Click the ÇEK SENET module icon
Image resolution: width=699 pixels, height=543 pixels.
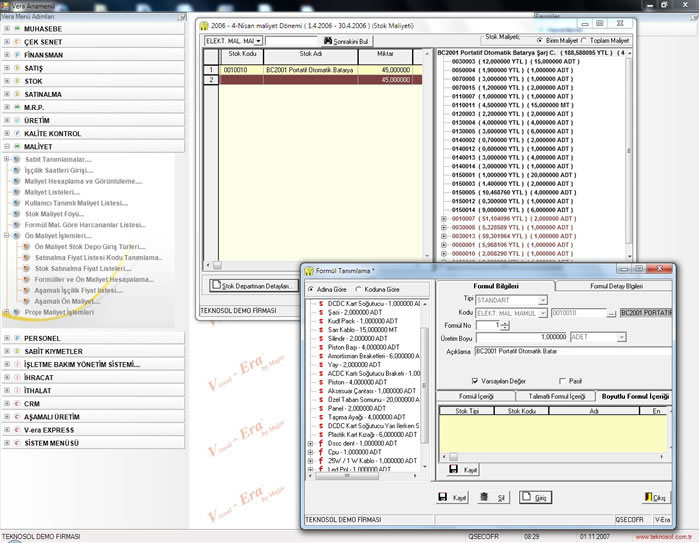[17, 42]
